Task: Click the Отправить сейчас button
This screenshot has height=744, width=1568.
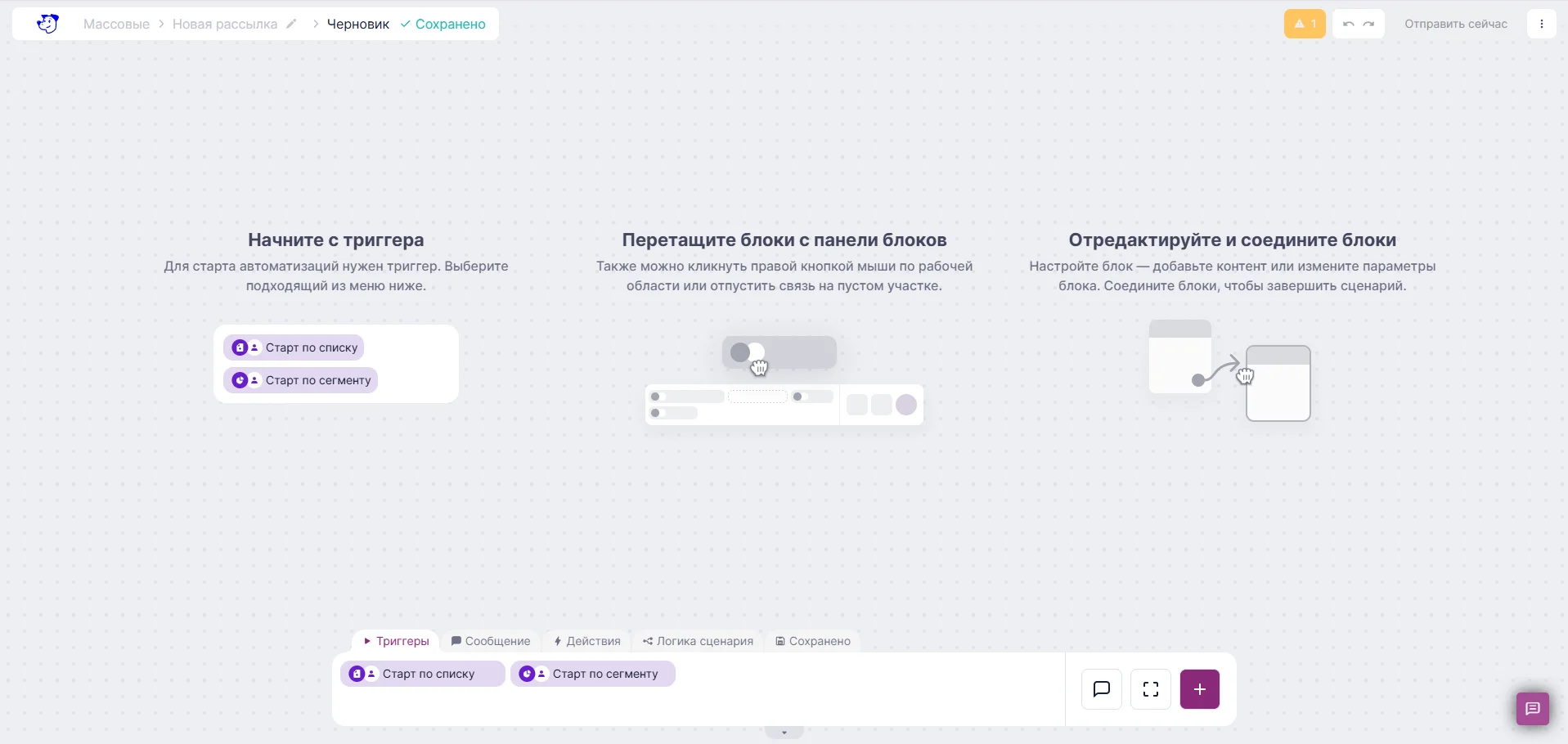Action: [x=1455, y=24]
